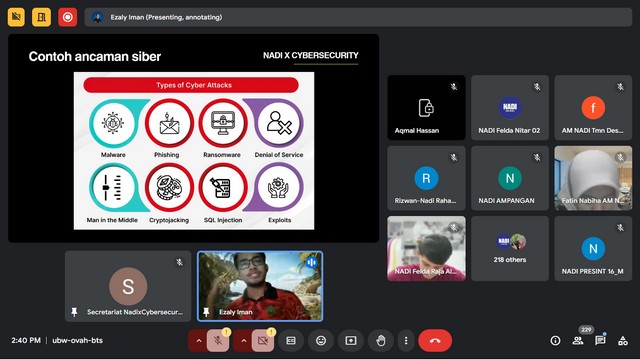Screen dimensions: 640x360
Task: Show the people list icon
Action: pyautogui.click(x=578, y=340)
